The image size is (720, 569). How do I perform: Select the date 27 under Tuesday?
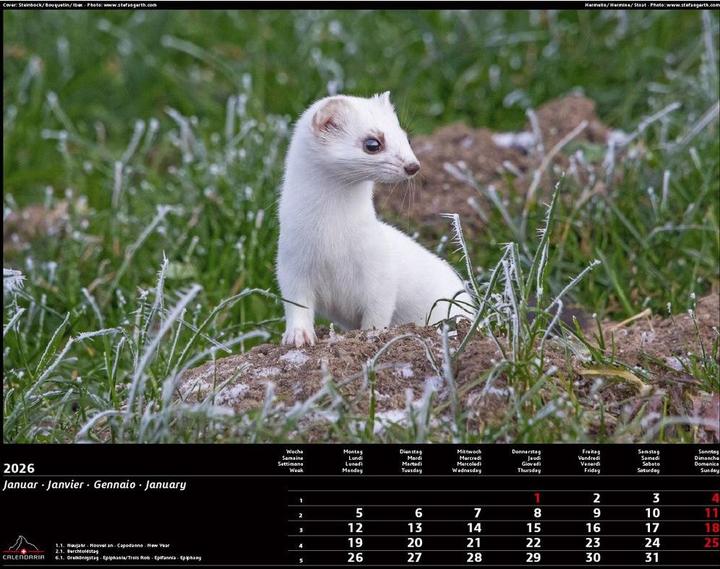point(415,558)
